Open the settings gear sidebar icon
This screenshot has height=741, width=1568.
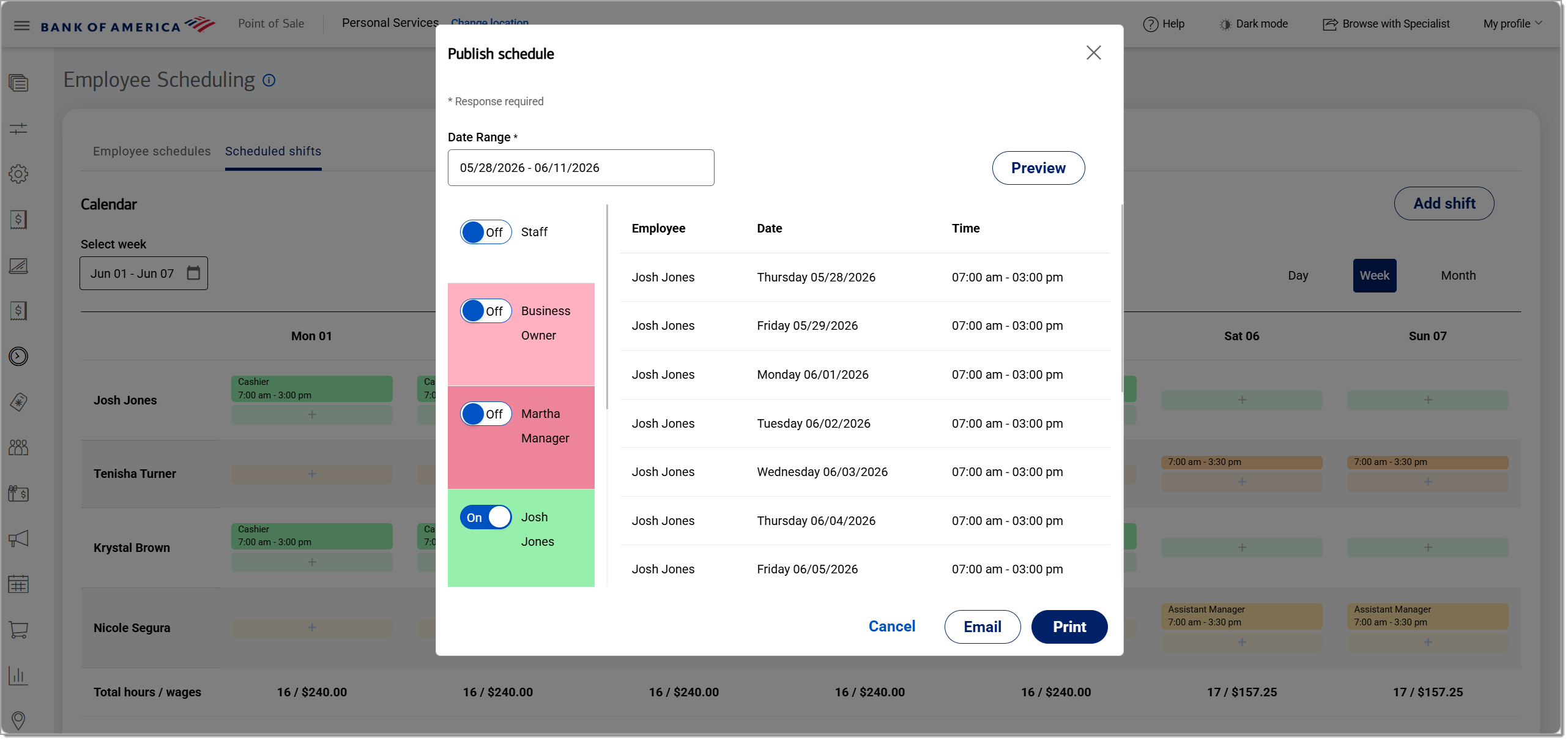[18, 174]
